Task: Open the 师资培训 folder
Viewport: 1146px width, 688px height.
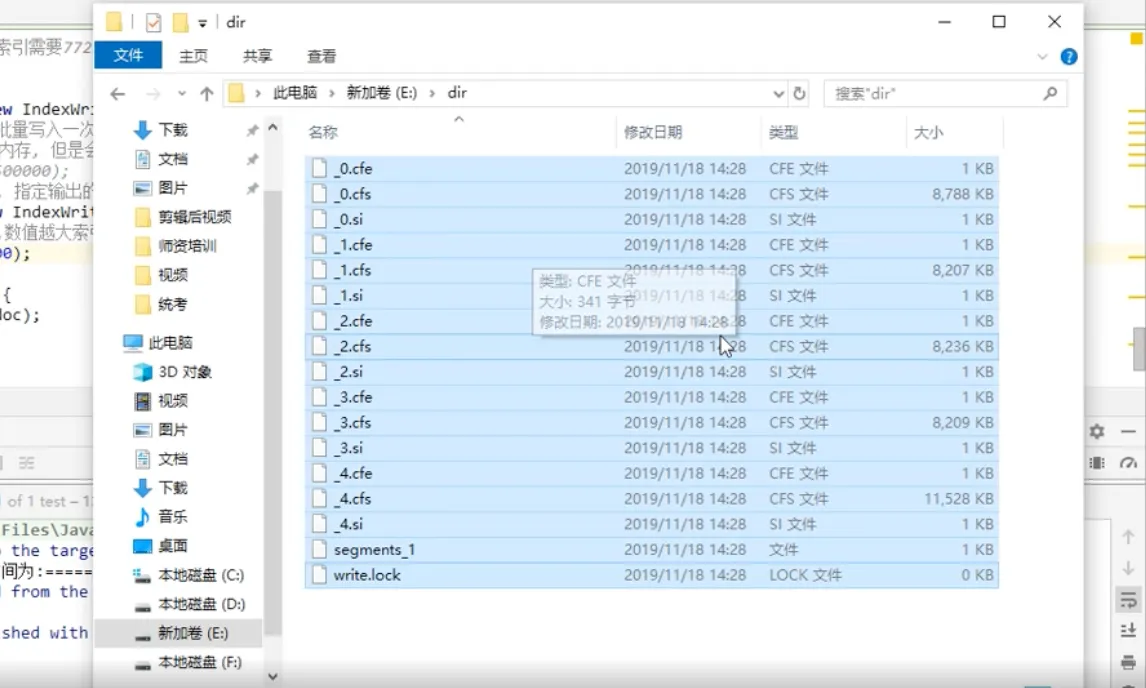Action: pos(187,246)
